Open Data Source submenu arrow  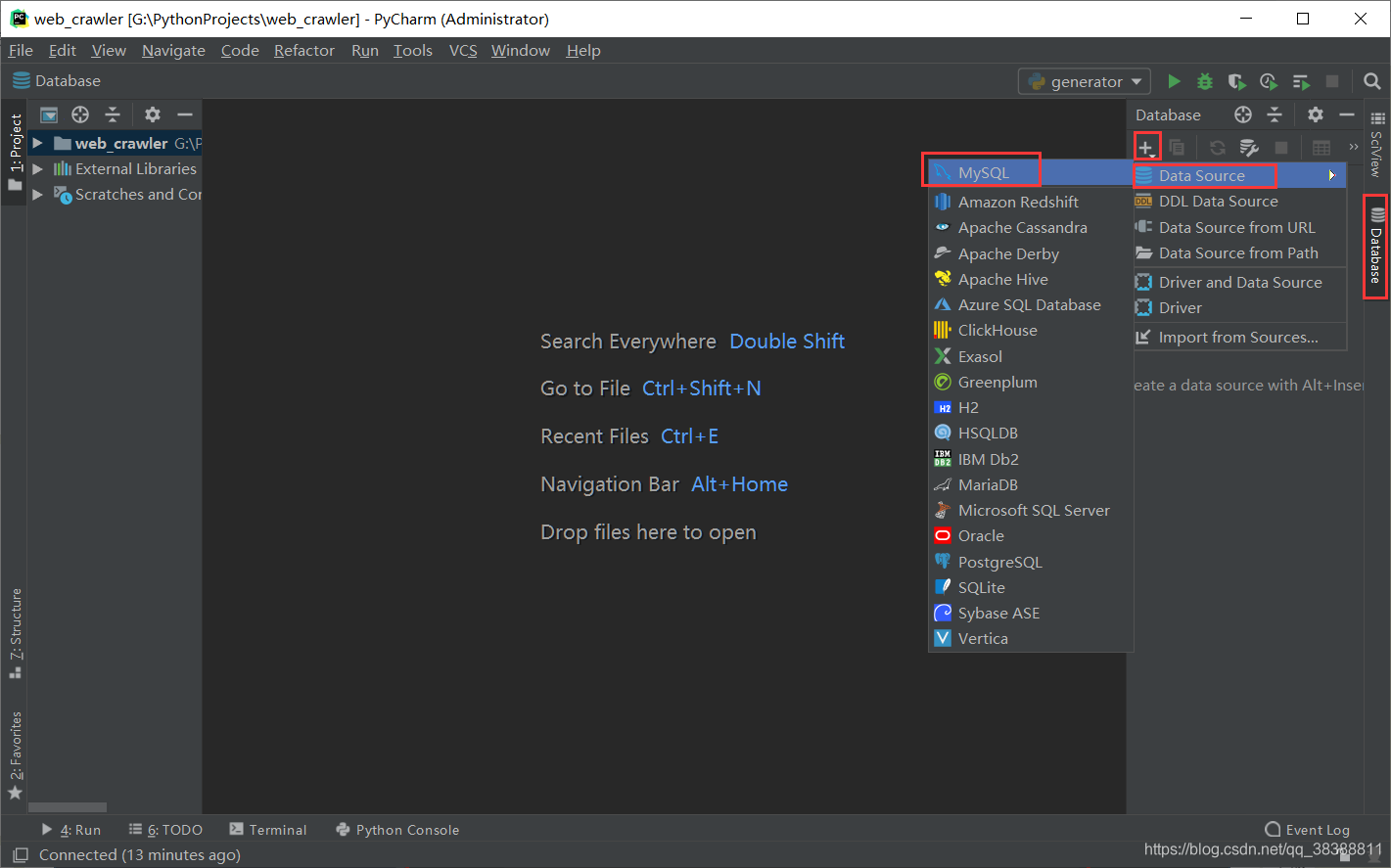(x=1332, y=175)
